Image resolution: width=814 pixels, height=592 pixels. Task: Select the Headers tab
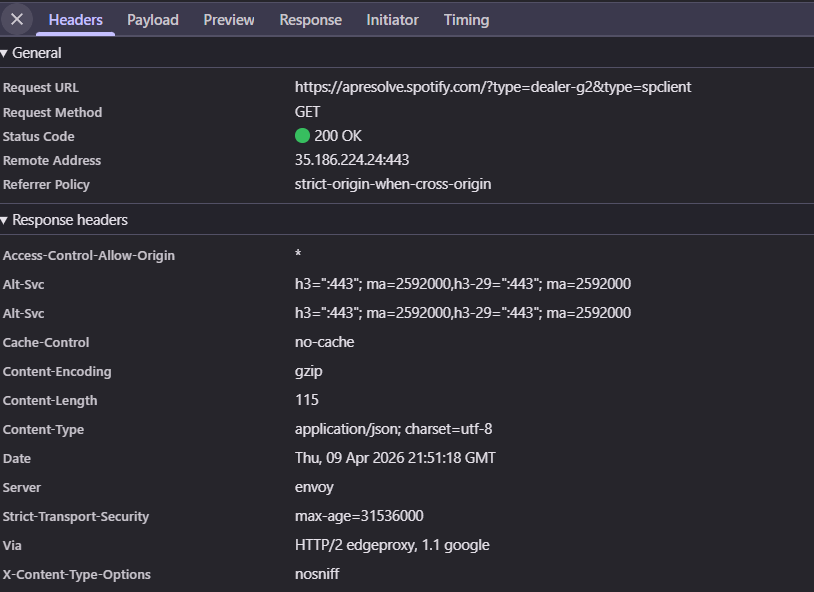[75, 19]
